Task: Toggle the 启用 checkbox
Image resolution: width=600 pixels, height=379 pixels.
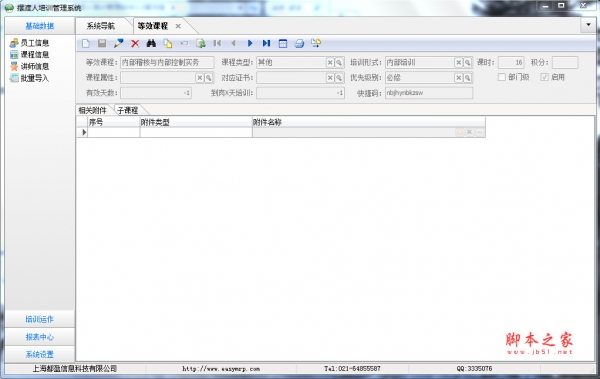Action: pos(545,77)
